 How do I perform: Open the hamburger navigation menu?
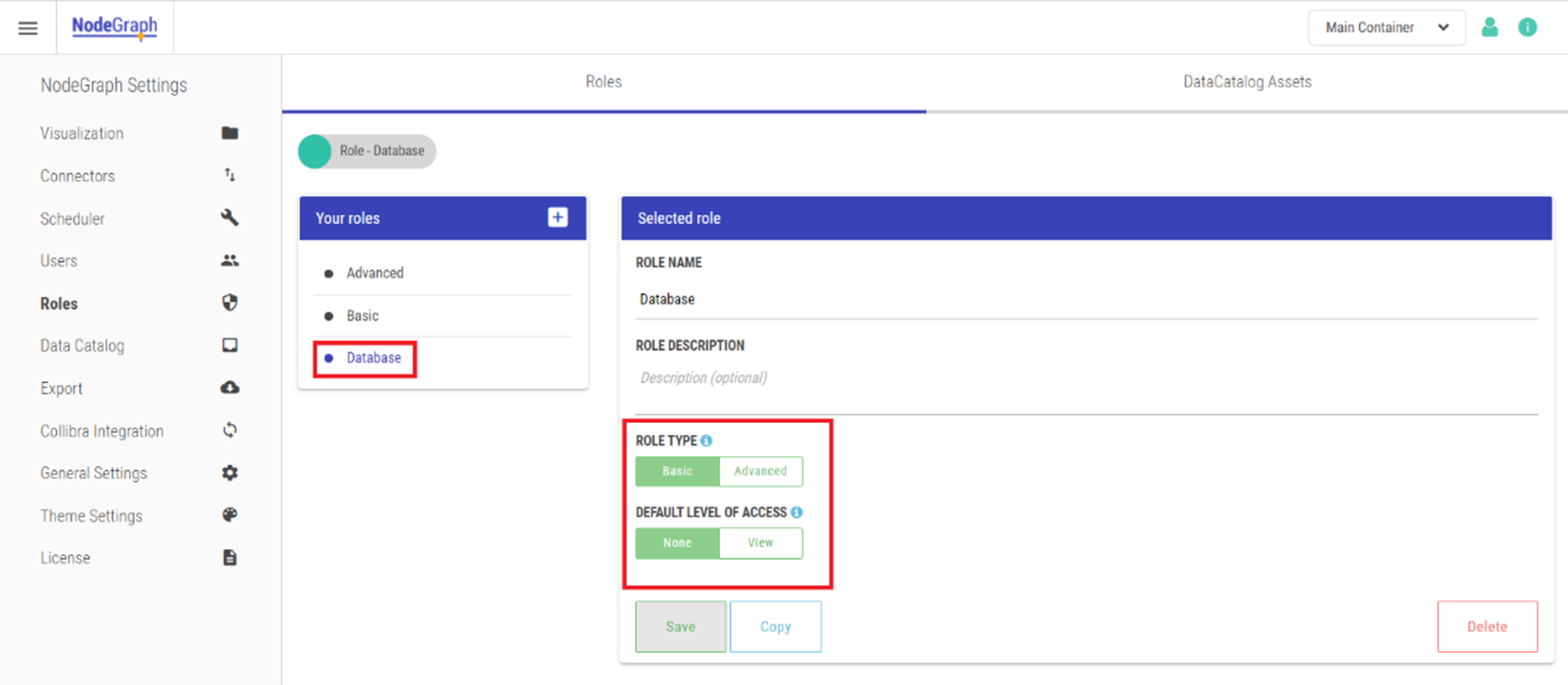pos(28,28)
